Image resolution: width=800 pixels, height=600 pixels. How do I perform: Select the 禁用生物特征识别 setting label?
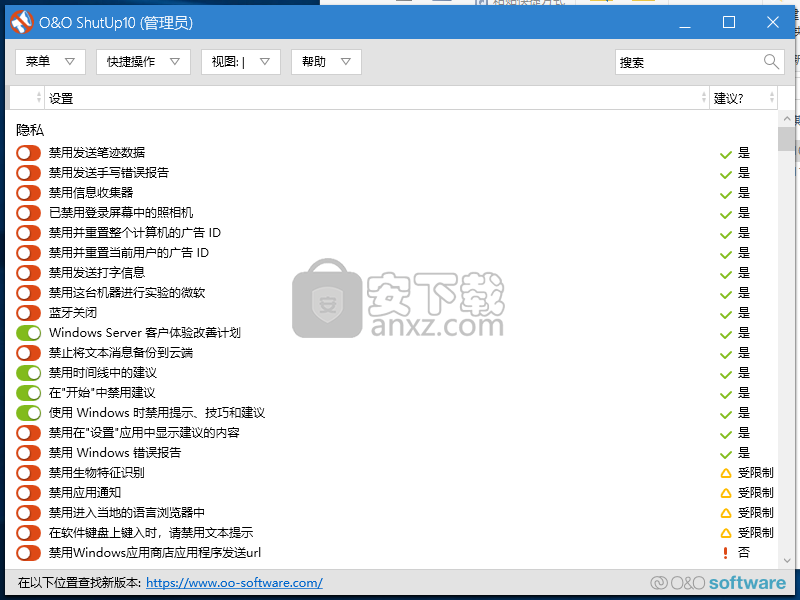tap(96, 472)
